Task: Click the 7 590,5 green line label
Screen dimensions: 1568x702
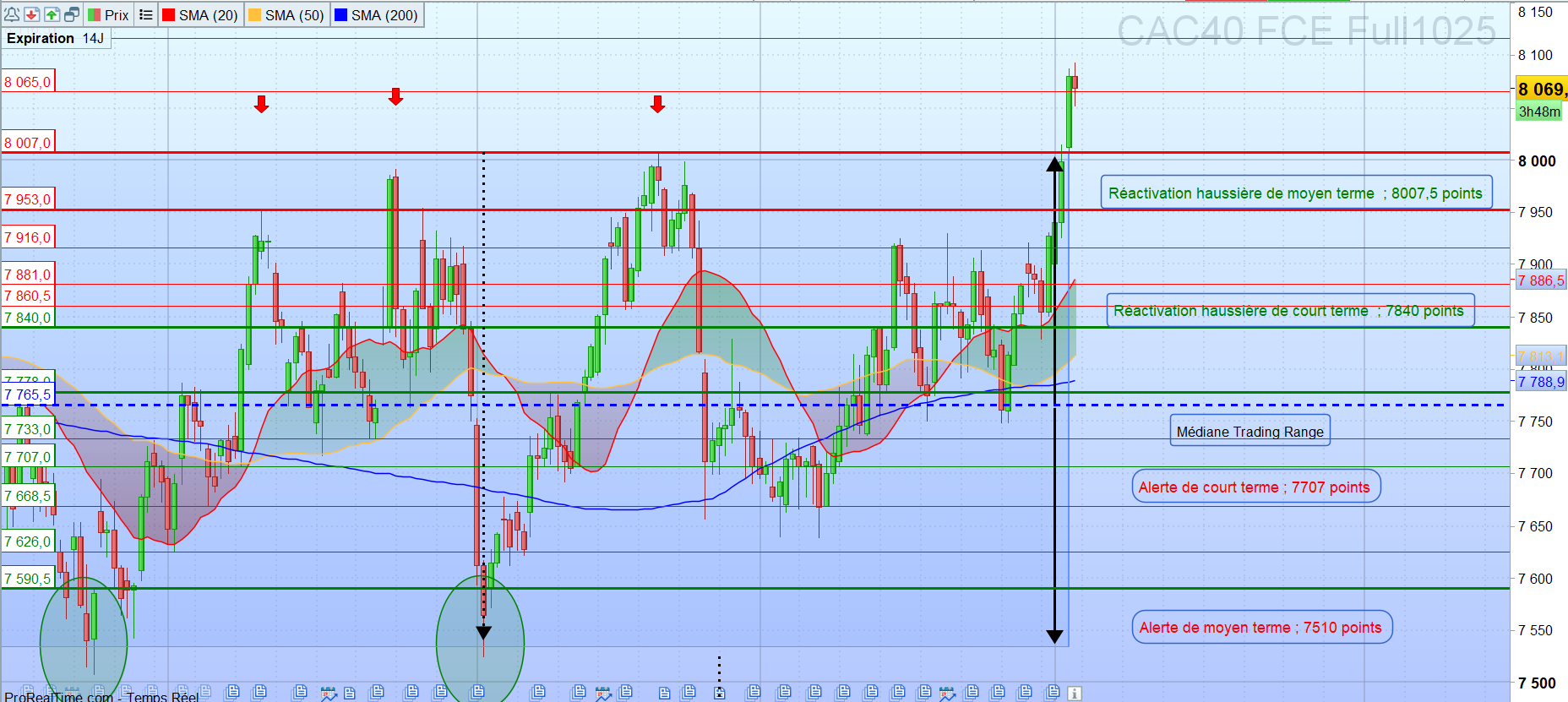Action: pos(28,579)
